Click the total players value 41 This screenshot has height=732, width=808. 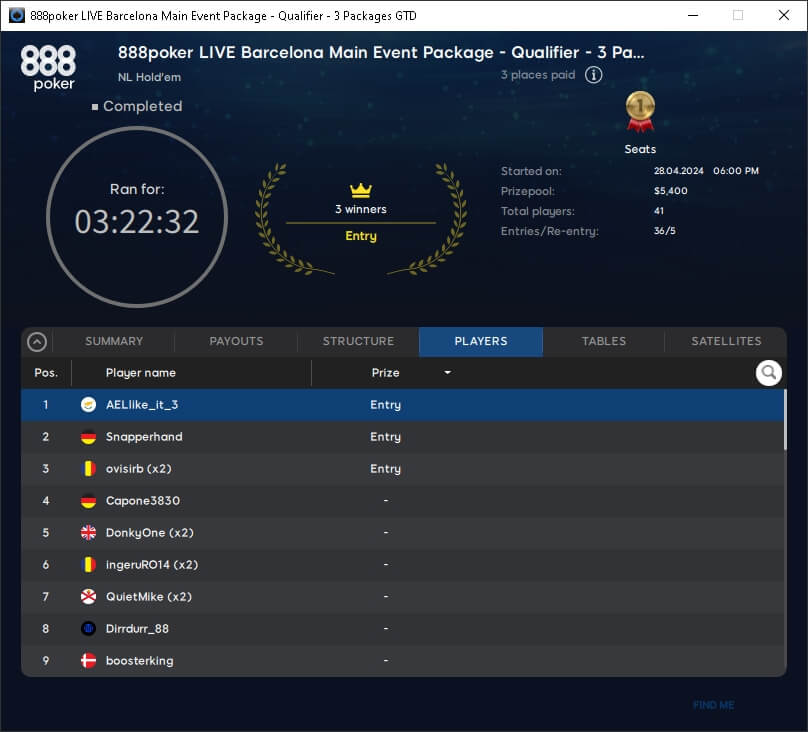click(659, 211)
